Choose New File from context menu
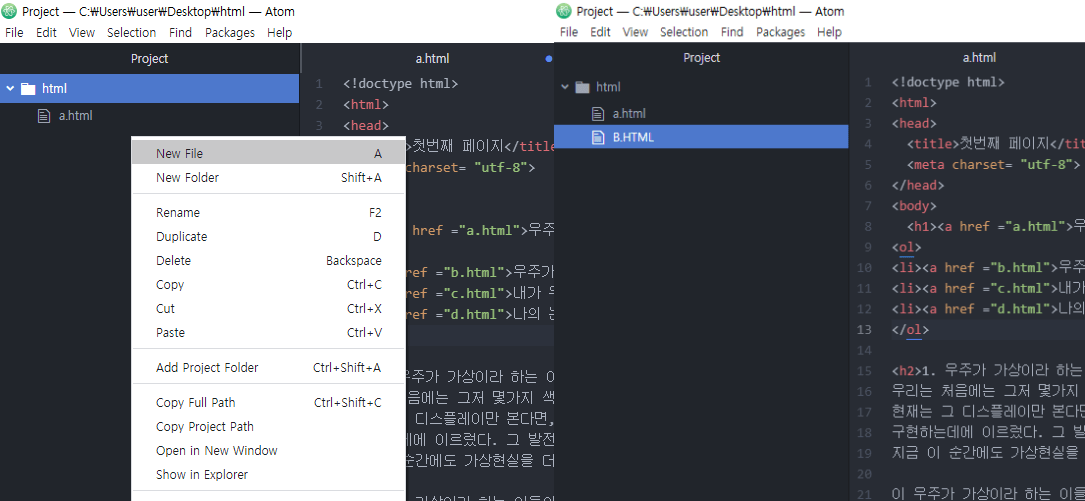Viewport: 1085px width, 501px height. tap(268, 154)
